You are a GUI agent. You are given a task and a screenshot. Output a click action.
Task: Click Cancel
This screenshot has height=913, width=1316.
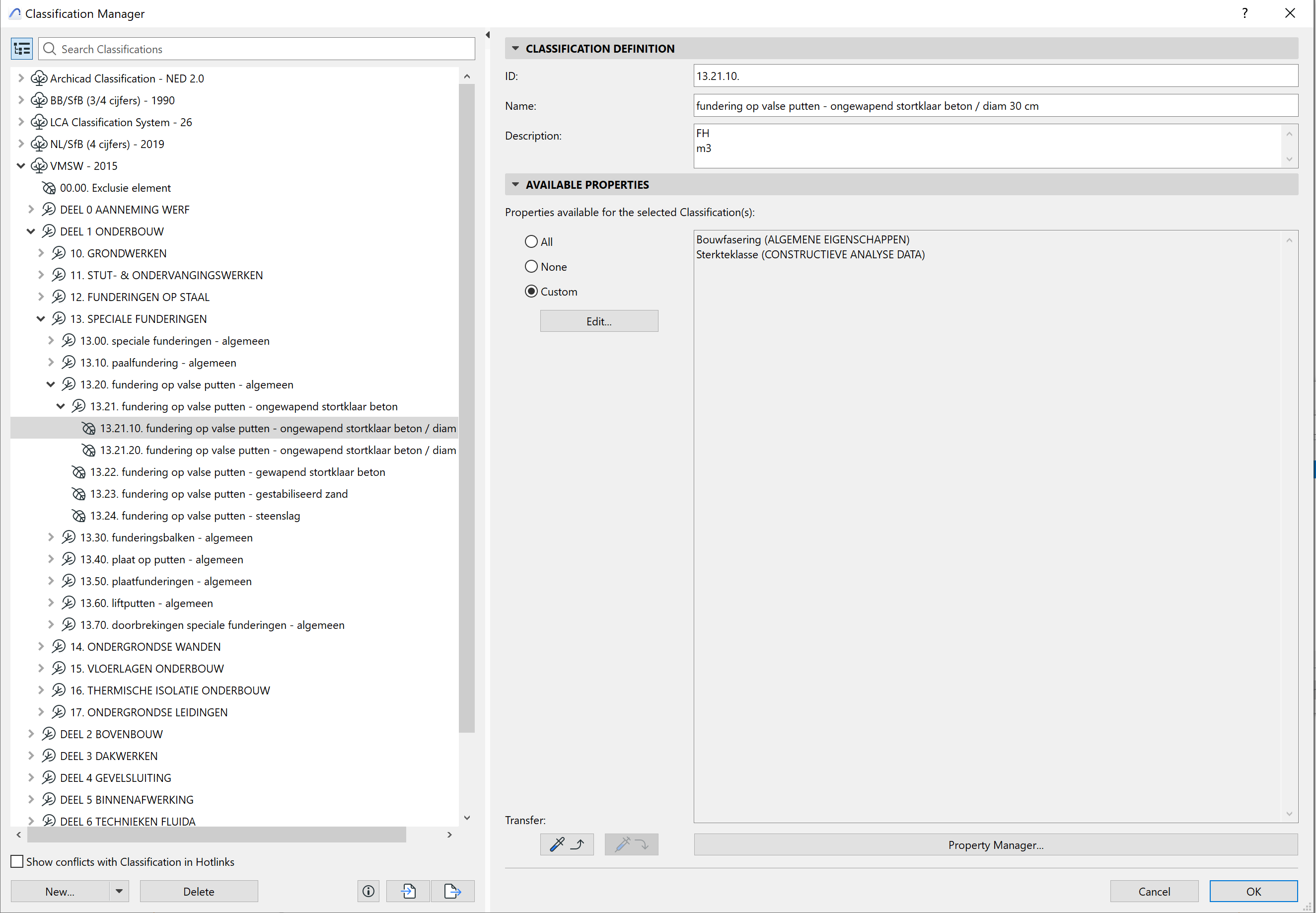tap(1154, 891)
